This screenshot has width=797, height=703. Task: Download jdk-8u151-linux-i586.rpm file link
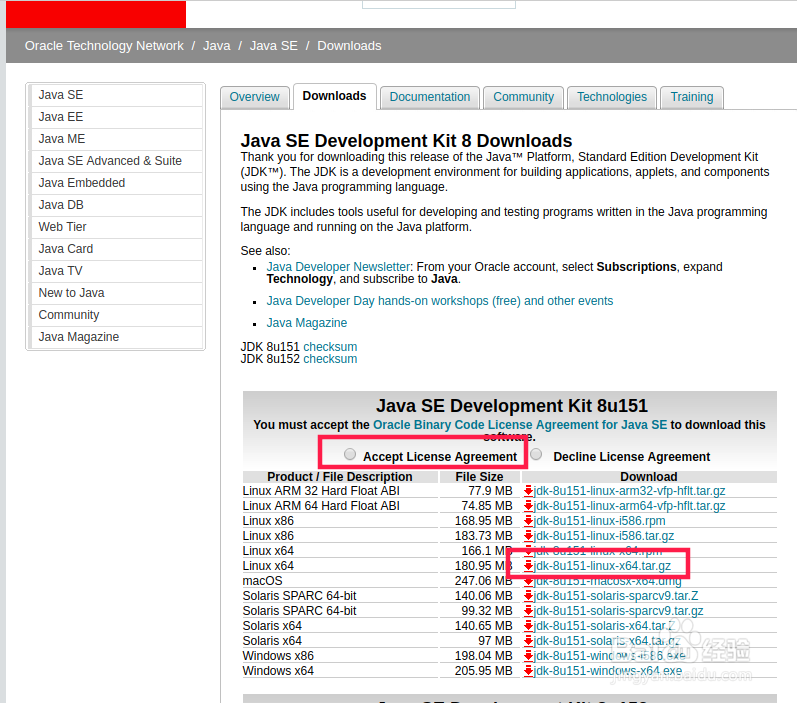tap(599, 521)
